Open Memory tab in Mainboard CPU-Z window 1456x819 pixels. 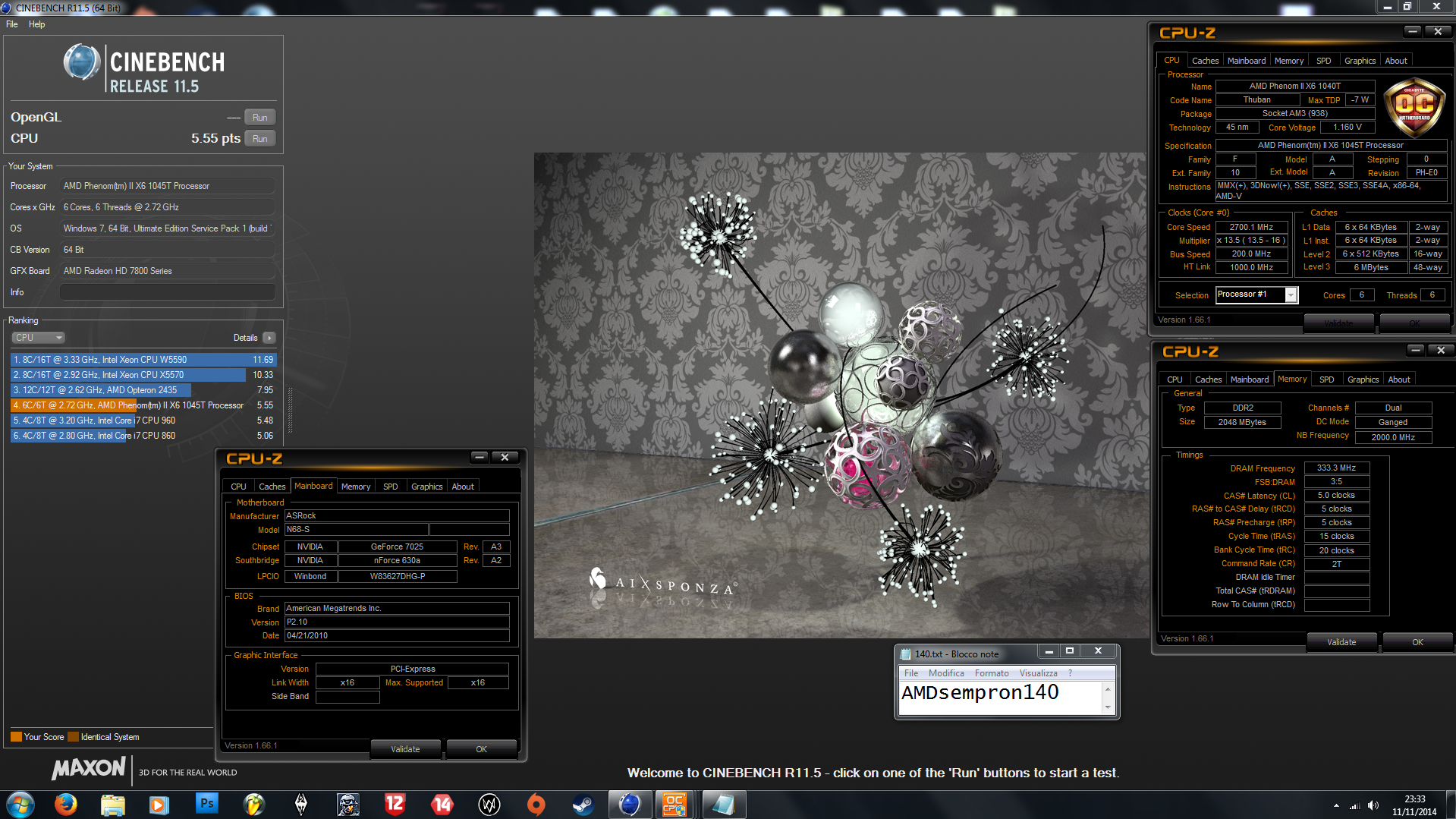pyautogui.click(x=356, y=487)
